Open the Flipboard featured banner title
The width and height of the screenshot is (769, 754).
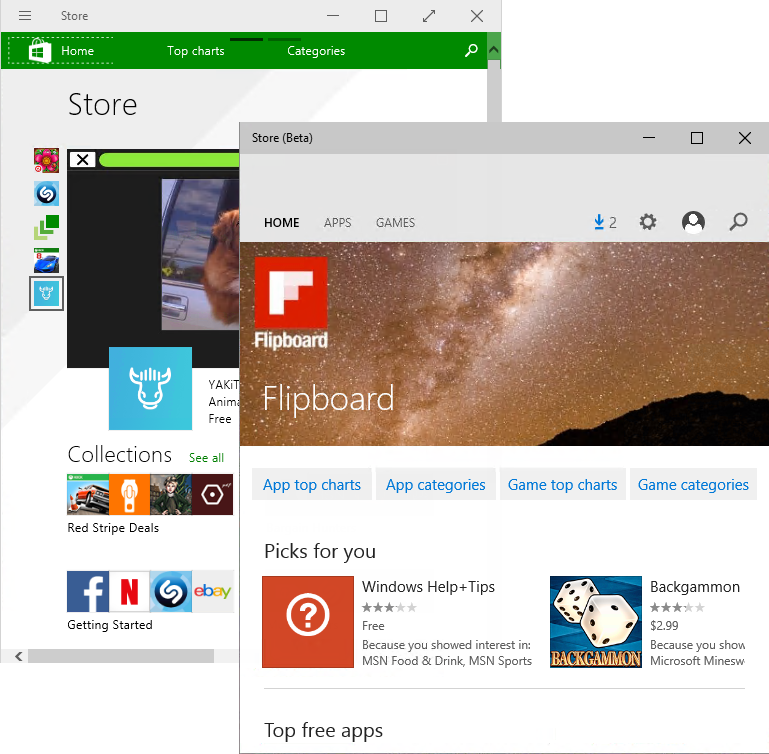point(328,398)
